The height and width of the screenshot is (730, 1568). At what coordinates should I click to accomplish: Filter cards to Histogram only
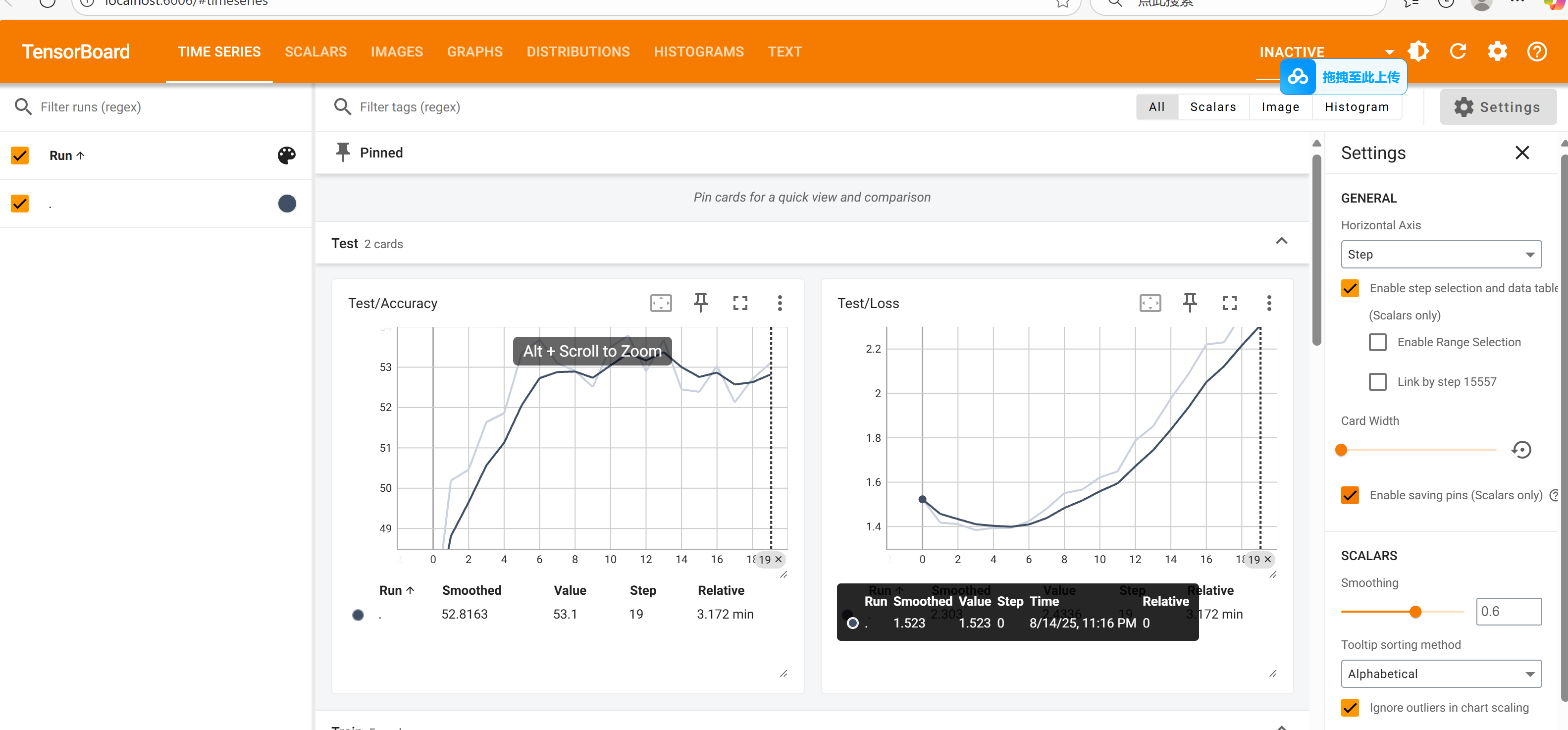pos(1357,106)
